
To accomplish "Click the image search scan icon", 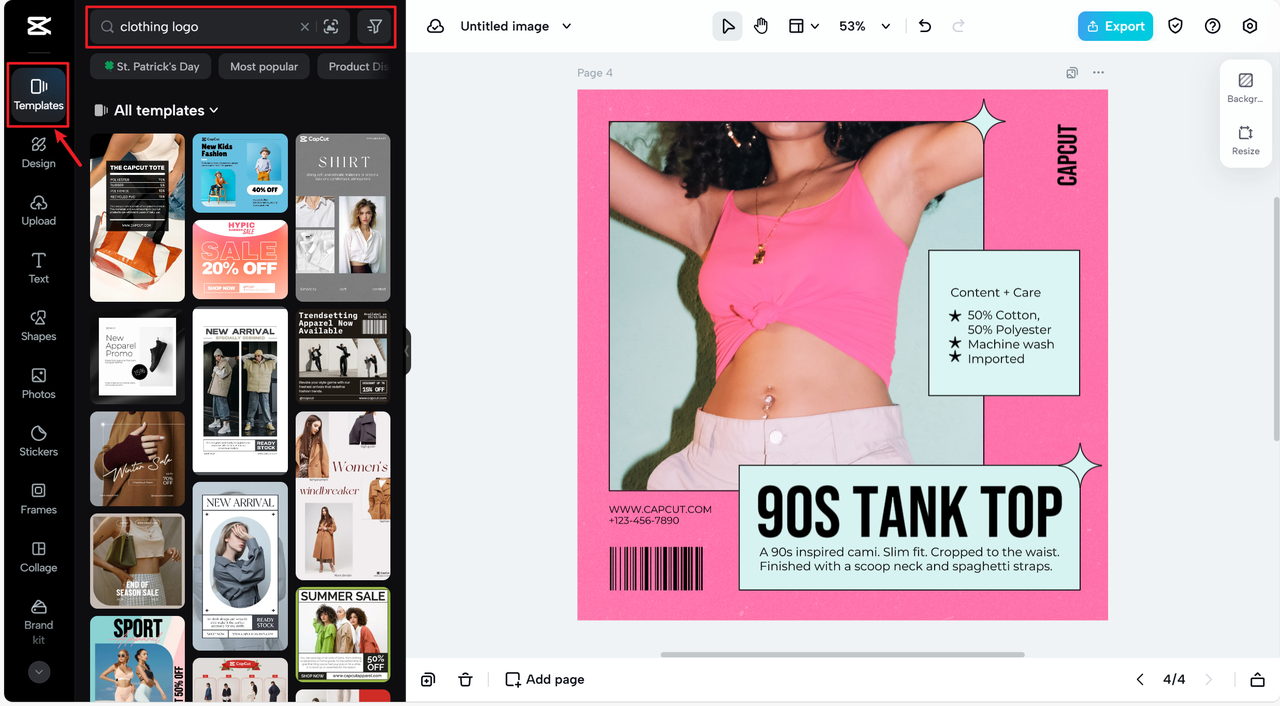I will (331, 27).
